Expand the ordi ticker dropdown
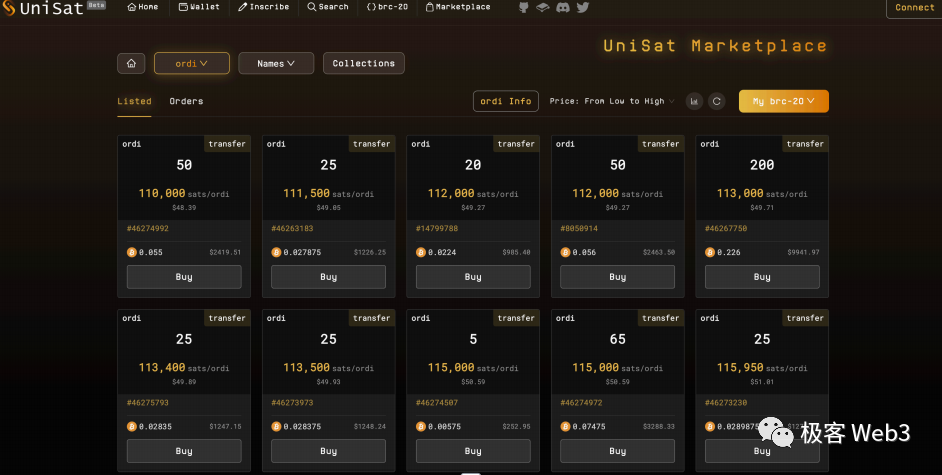 click(x=191, y=63)
